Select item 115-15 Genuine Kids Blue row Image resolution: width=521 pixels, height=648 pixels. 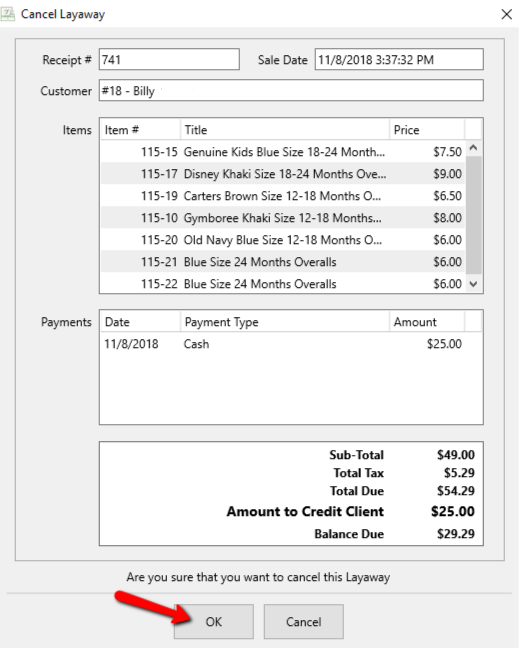tap(283, 152)
